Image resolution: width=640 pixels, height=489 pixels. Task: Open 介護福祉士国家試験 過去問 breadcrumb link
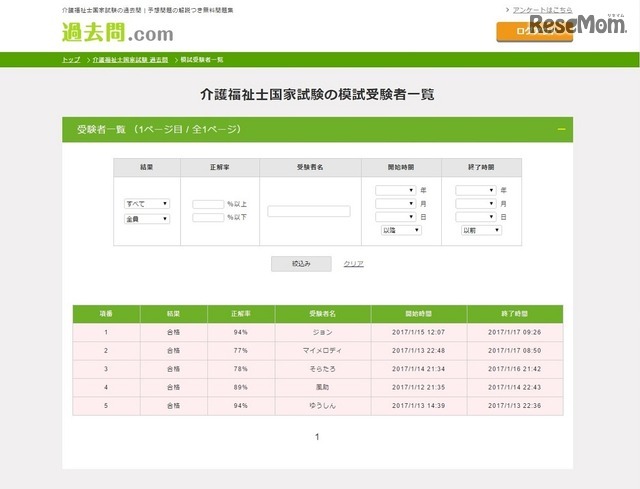pyautogui.click(x=130, y=60)
